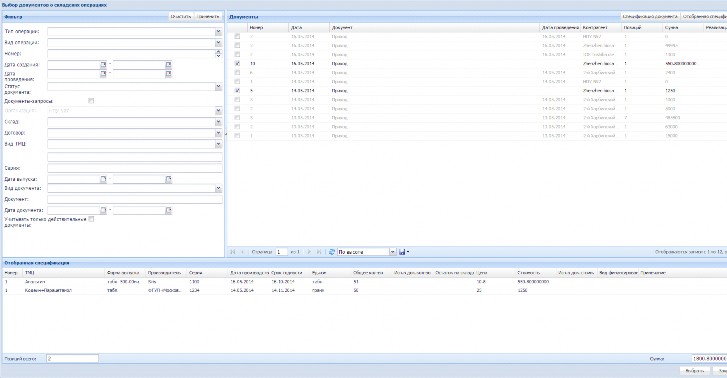Check the 14.04.2014 document with sum 2400

tap(237, 72)
